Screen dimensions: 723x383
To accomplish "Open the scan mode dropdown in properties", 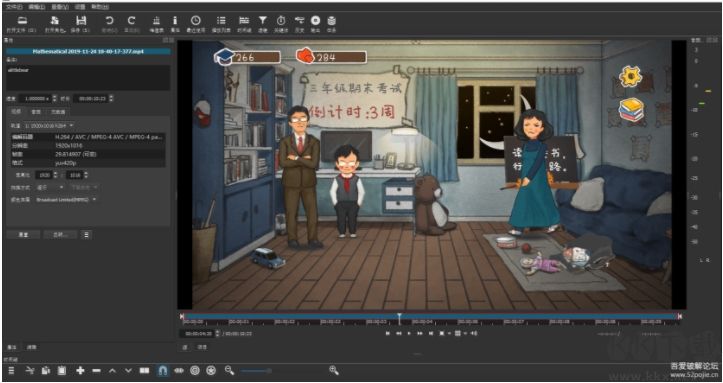I will (50, 188).
